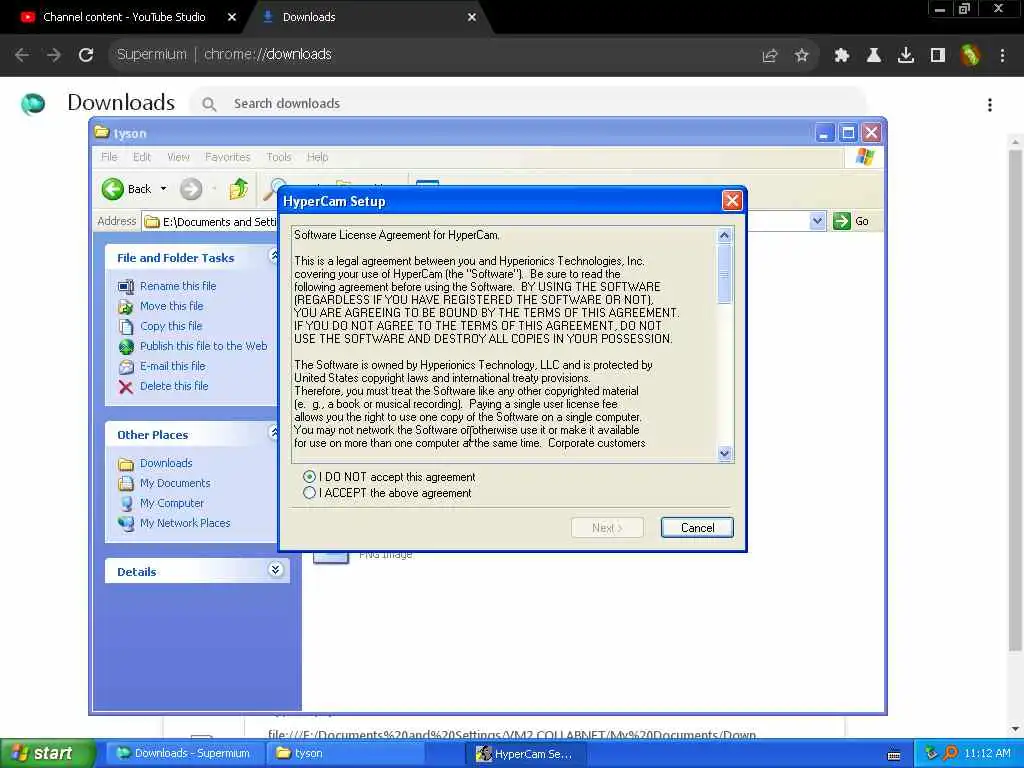1024x768 pixels.
Task: Click the browser forward arrow
Action: [54, 55]
